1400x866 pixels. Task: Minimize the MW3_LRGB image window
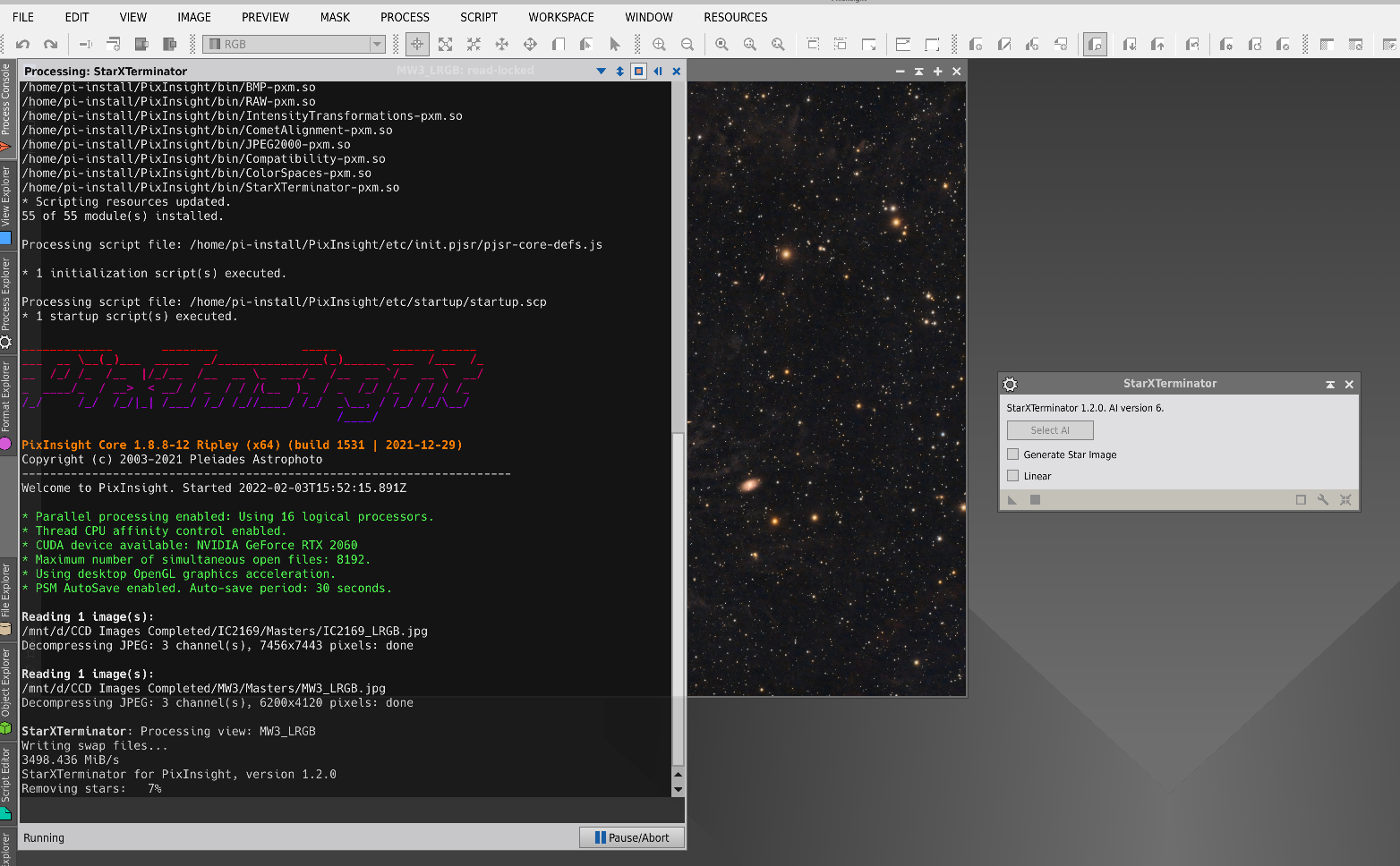[x=900, y=72]
